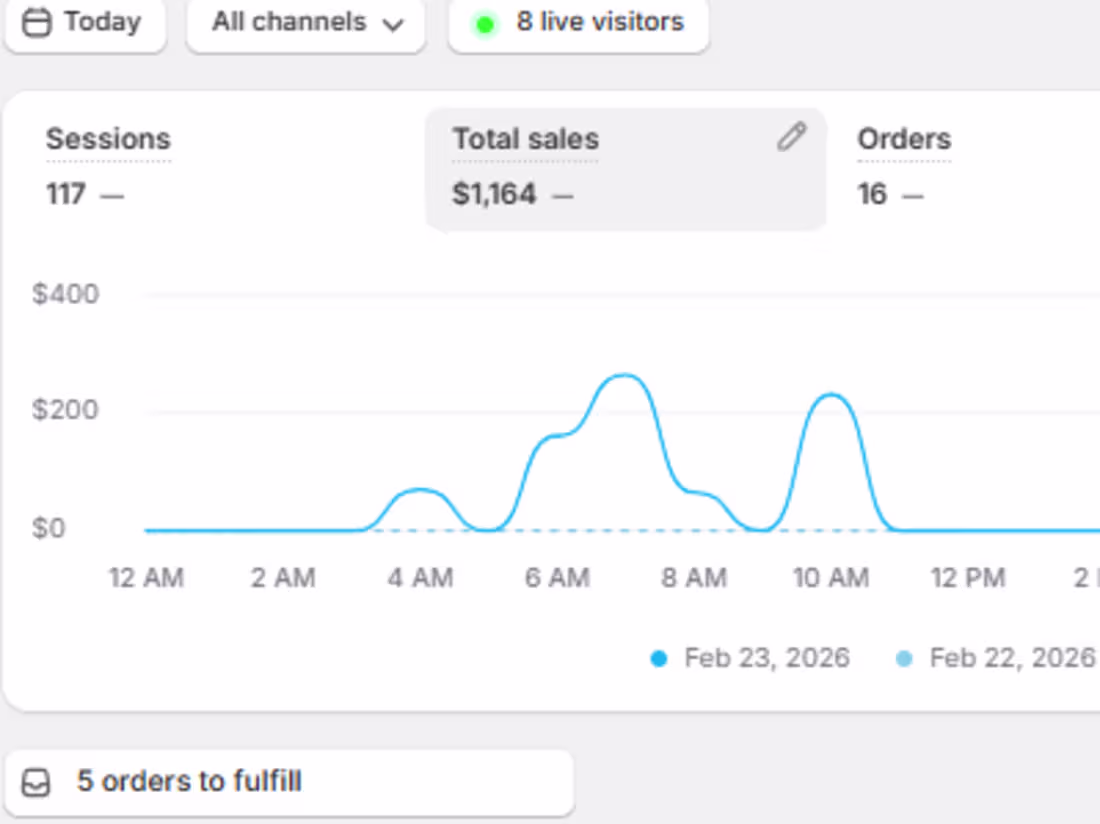This screenshot has height=824, width=1100.
Task: Open the Today date range picker
Action: pyautogui.click(x=102, y=22)
